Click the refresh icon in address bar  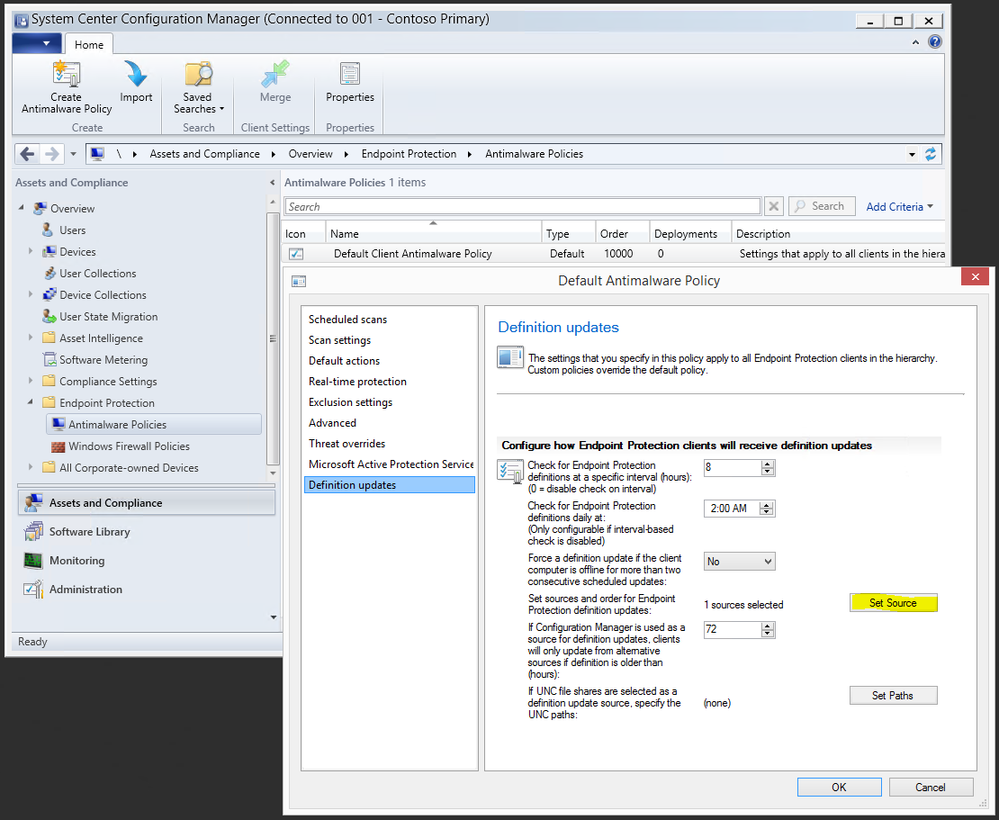click(x=931, y=154)
